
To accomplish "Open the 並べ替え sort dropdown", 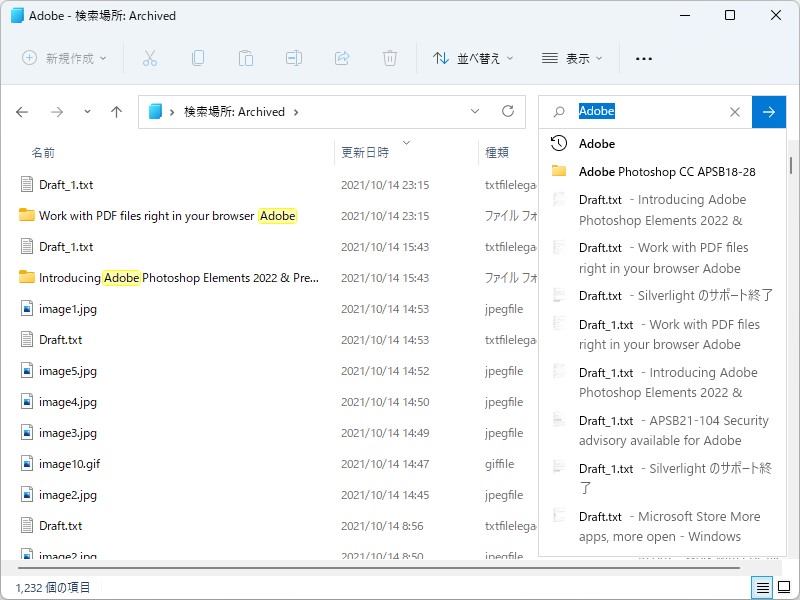I will [473, 58].
